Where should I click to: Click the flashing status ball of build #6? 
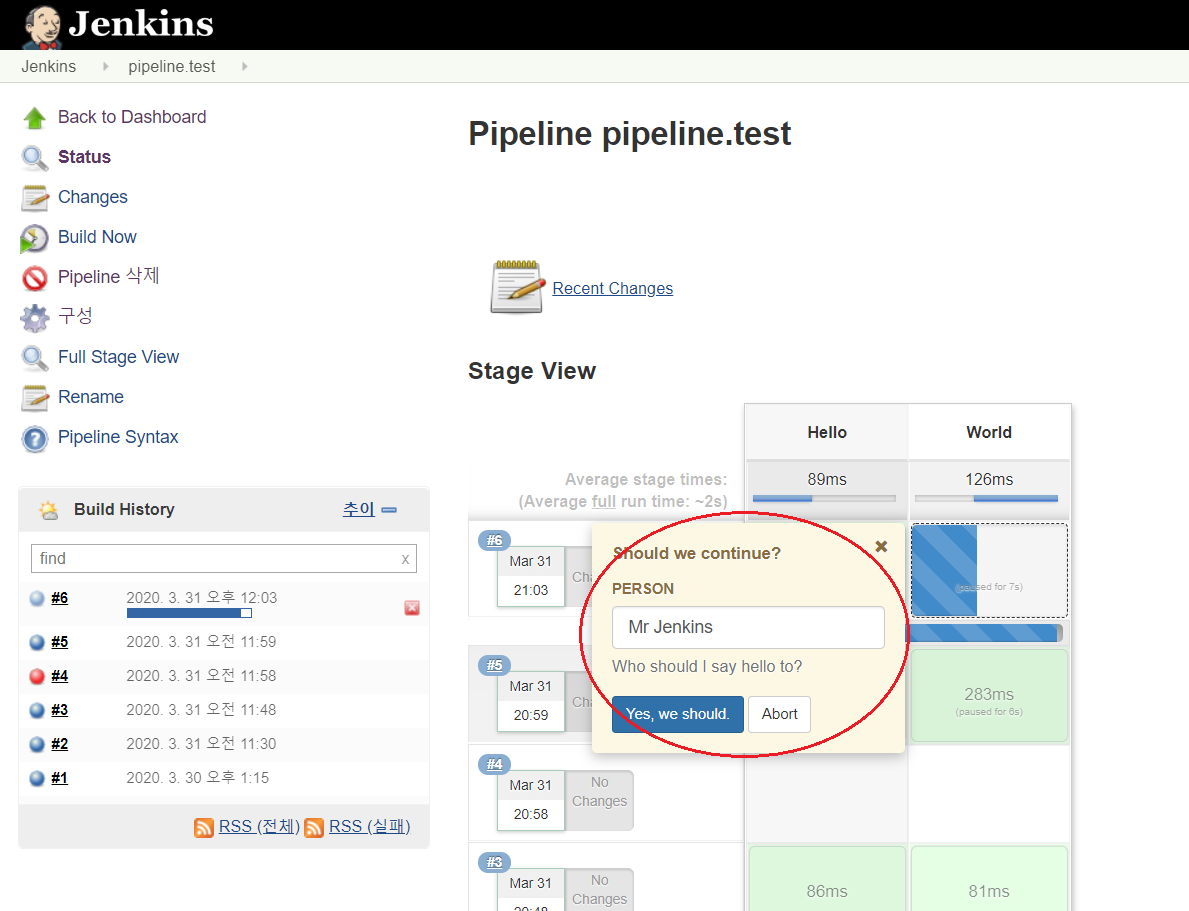(36, 598)
